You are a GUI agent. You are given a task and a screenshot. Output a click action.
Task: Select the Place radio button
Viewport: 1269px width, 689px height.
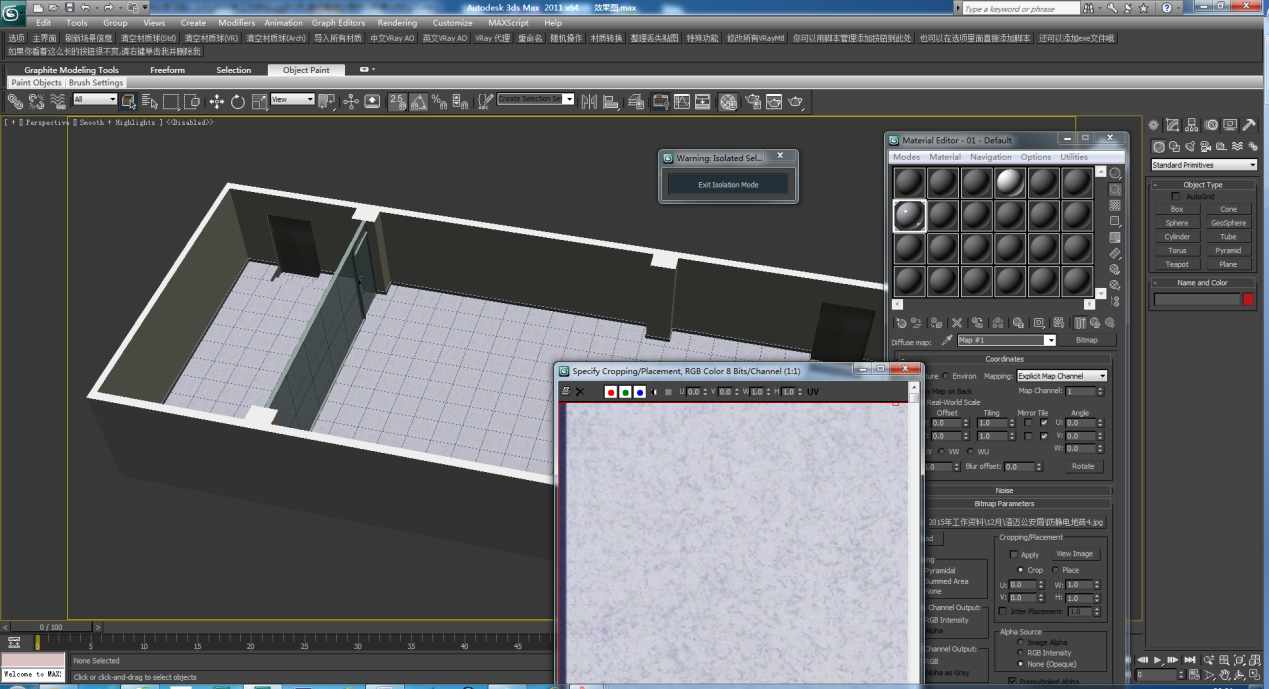pyautogui.click(x=1056, y=570)
